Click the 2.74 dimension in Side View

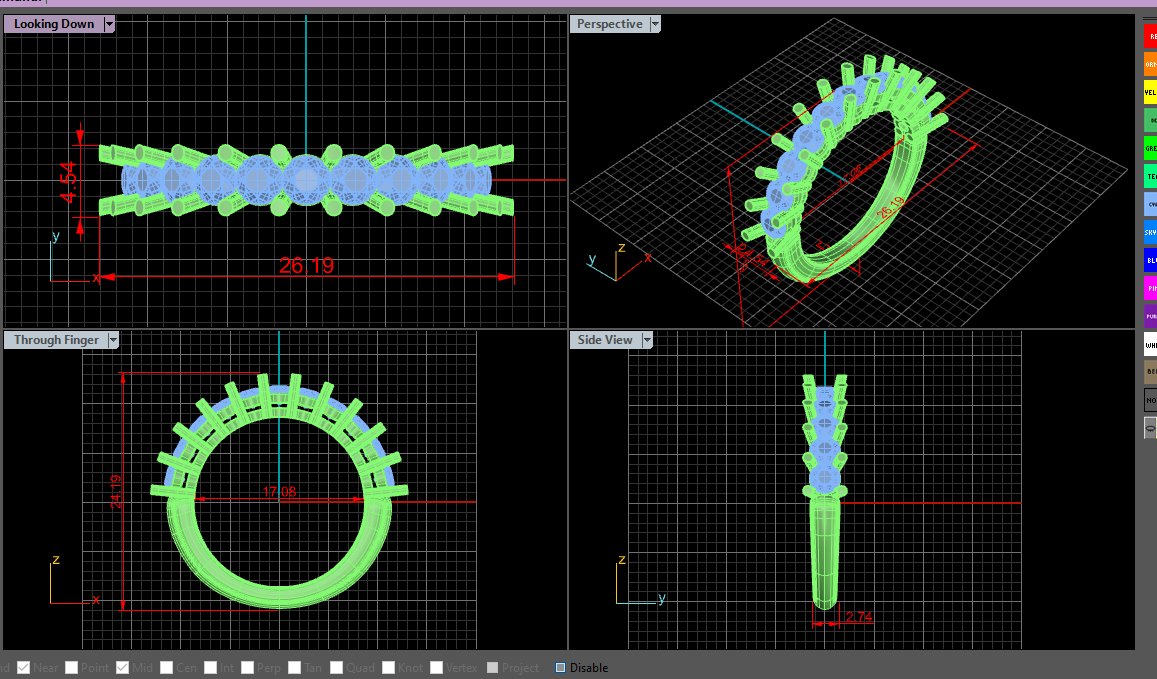point(859,617)
